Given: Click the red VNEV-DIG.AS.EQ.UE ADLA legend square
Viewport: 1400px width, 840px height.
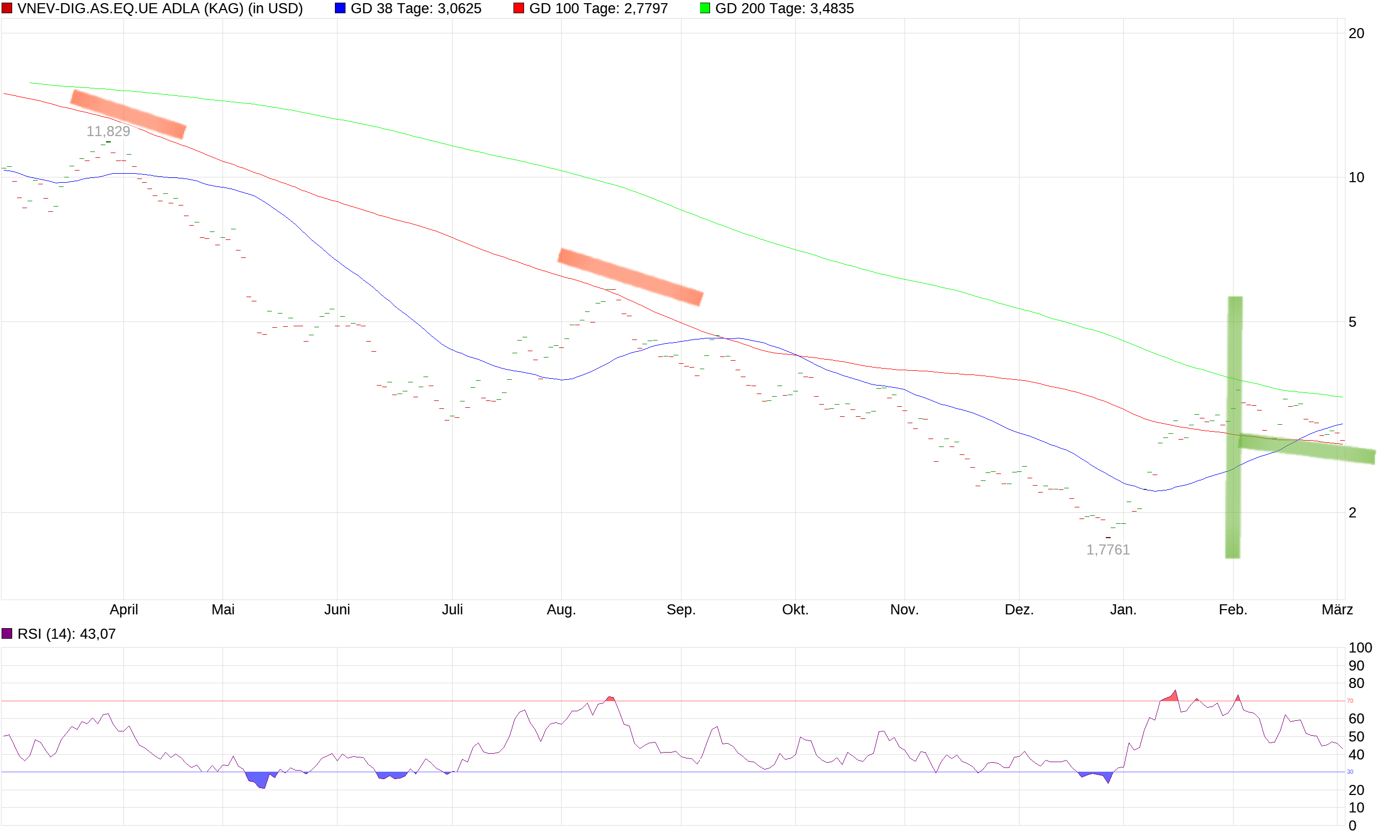Looking at the screenshot, I should [x=8, y=8].
